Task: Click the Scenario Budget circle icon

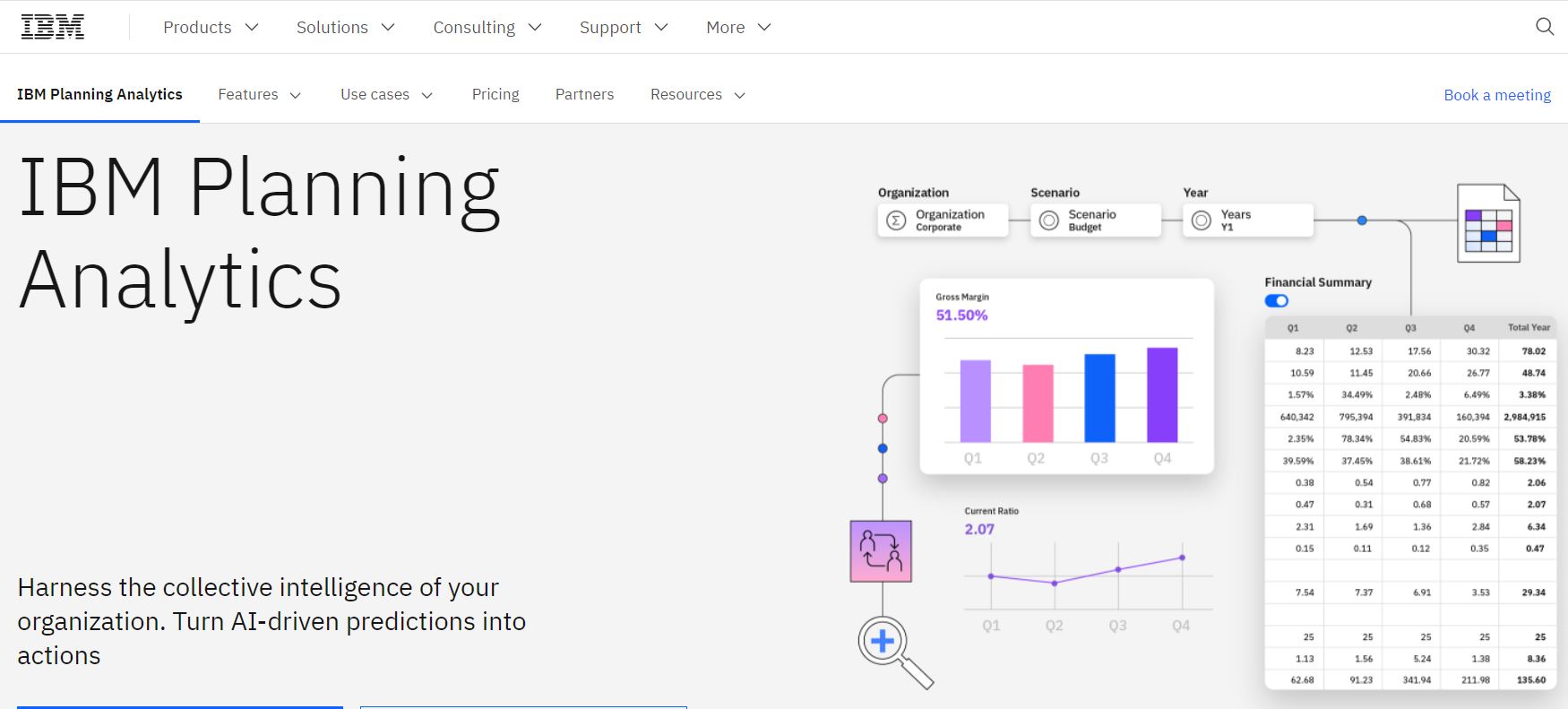Action: [1048, 220]
